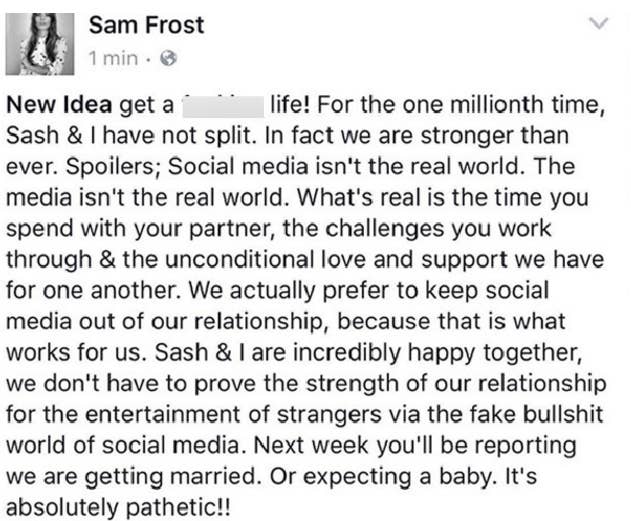Open Sam Frost's profile picture thumbnail
The height and width of the screenshot is (521, 631).
click(x=40, y=44)
